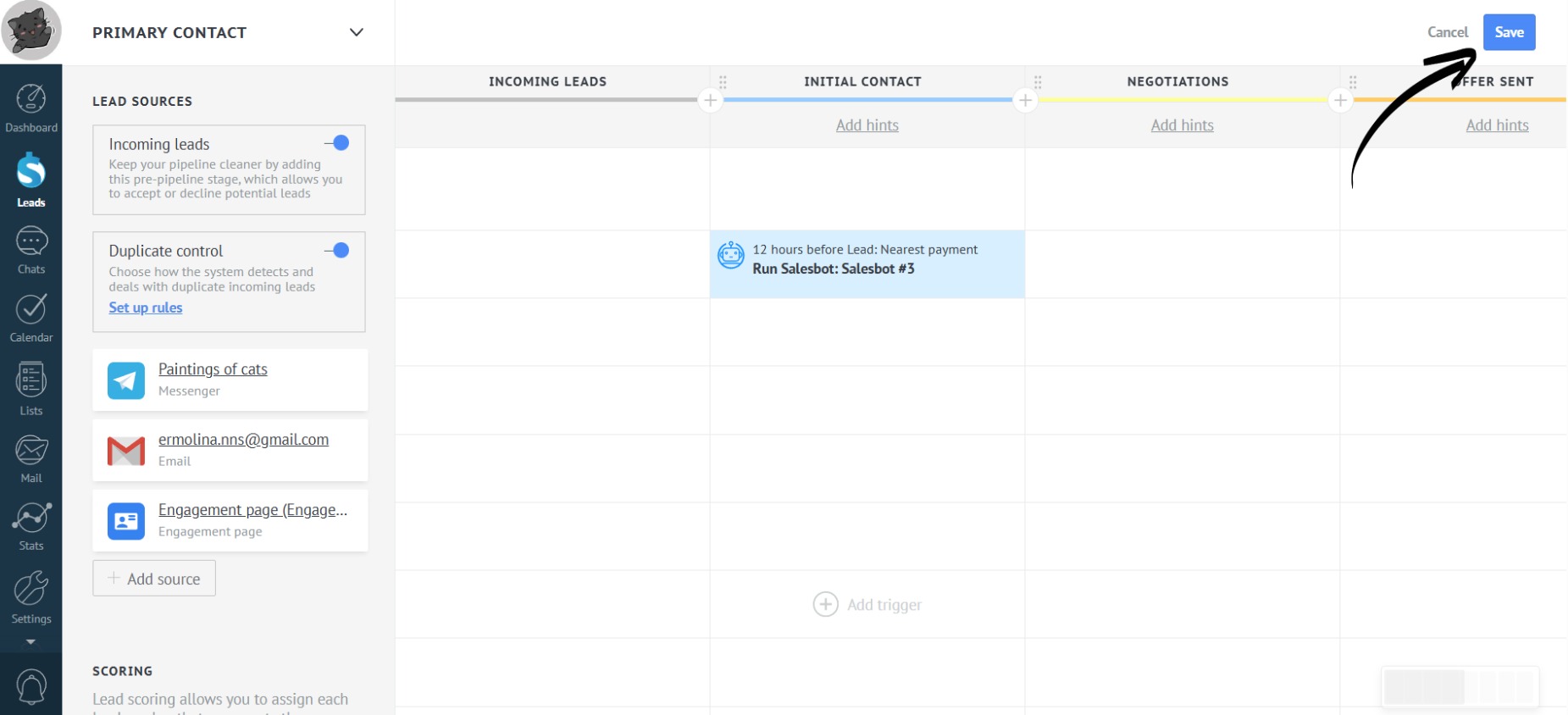Click Add source button
This screenshot has height=715, width=1568.
(x=154, y=579)
